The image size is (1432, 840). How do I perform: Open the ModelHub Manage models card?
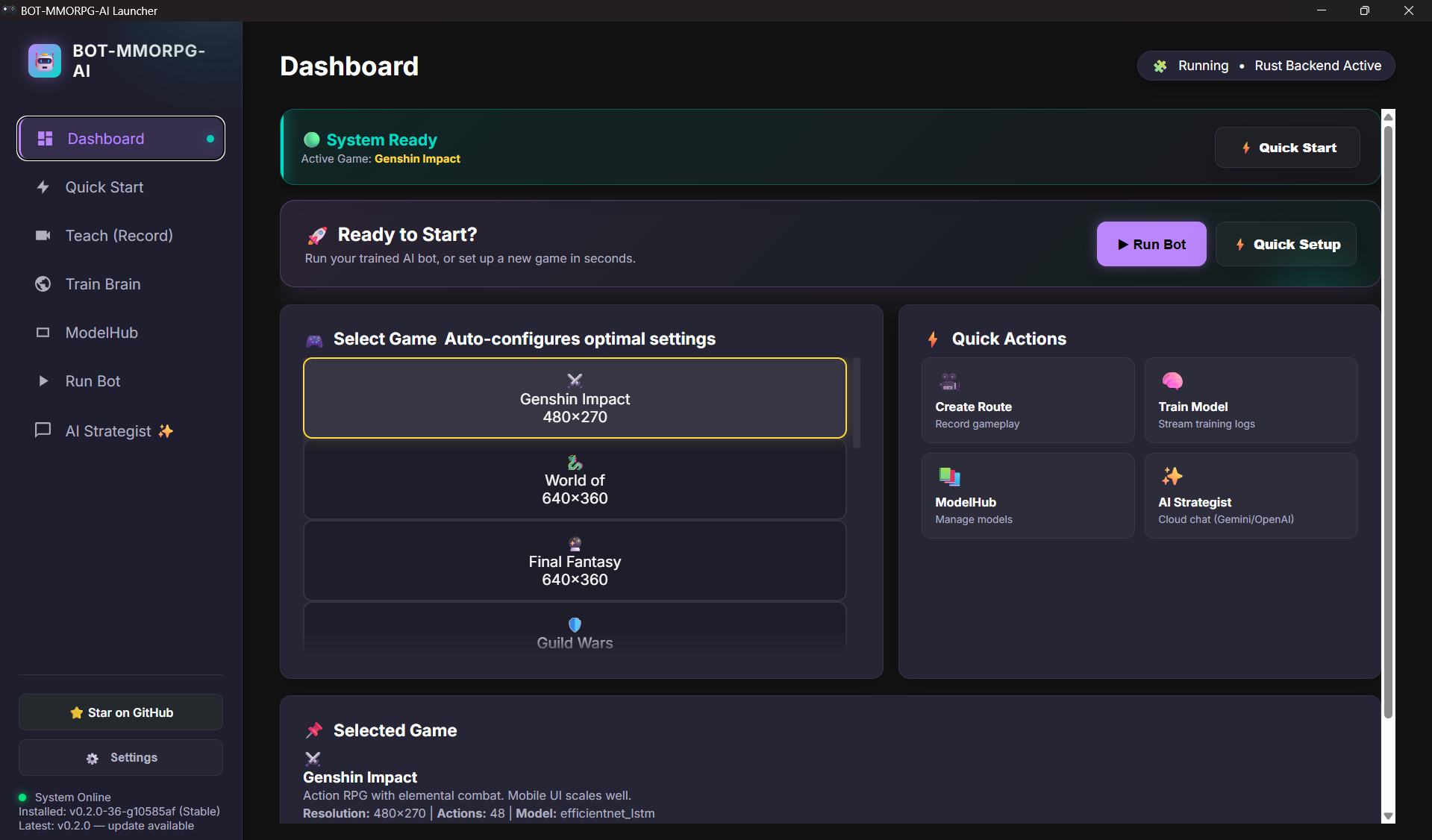(x=1028, y=496)
